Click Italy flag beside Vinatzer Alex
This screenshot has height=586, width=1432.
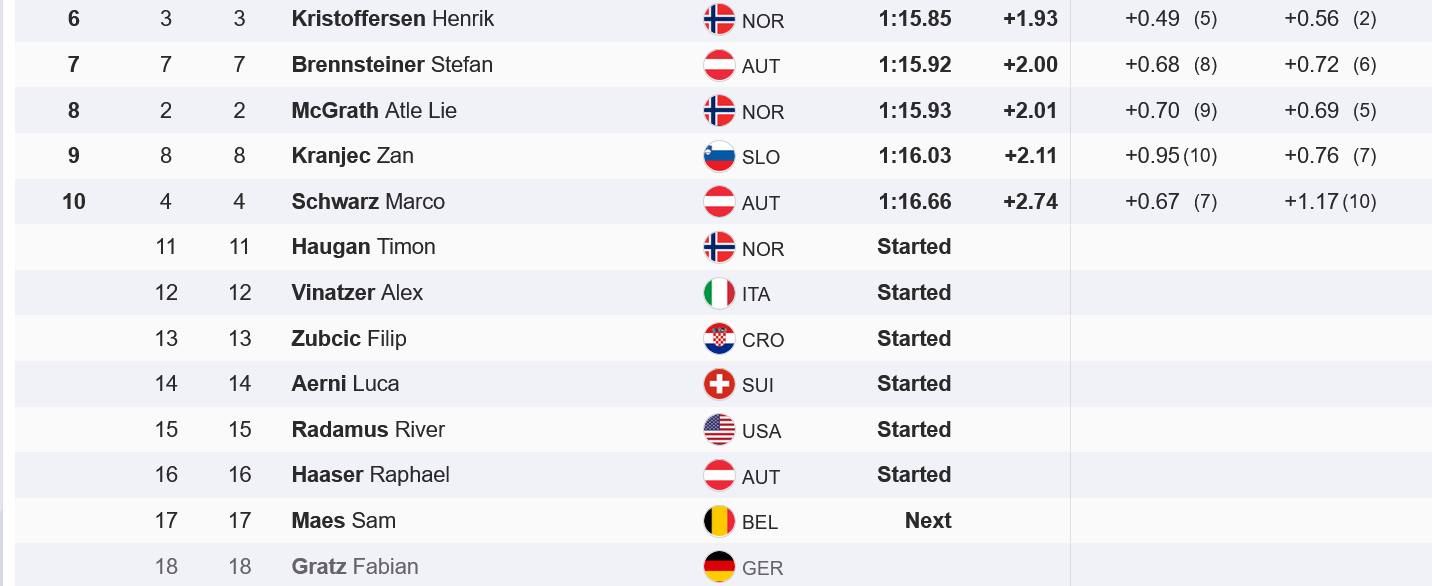719,293
